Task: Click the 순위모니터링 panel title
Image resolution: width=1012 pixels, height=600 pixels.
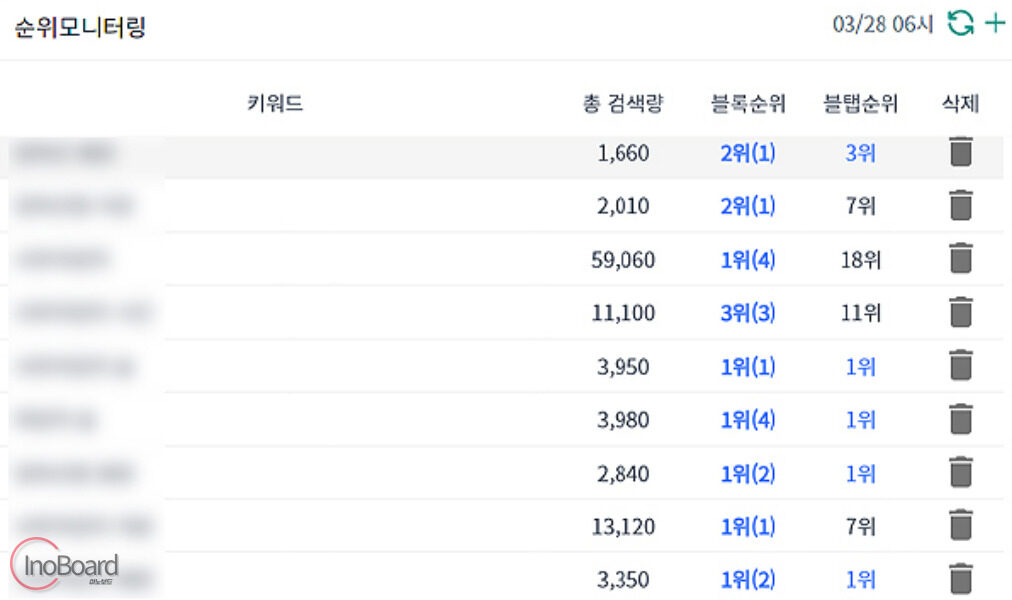Action: pos(80,27)
